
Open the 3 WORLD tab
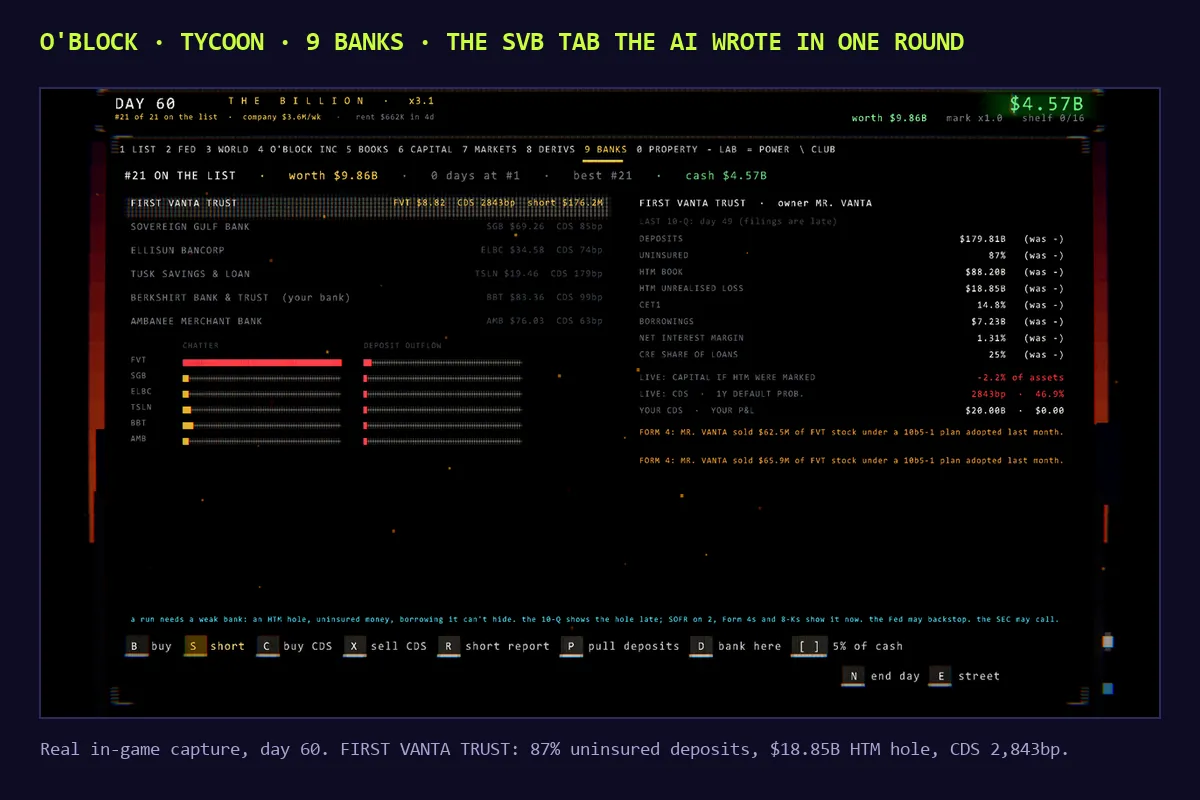tap(227, 149)
